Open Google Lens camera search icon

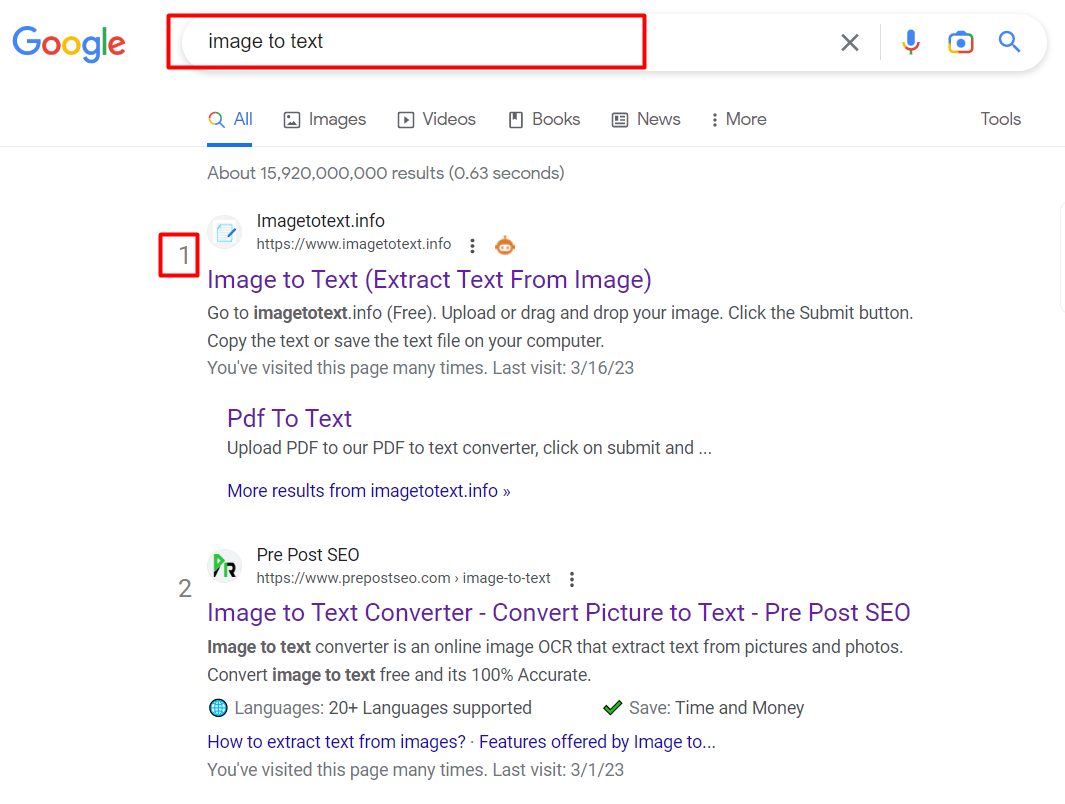click(960, 43)
